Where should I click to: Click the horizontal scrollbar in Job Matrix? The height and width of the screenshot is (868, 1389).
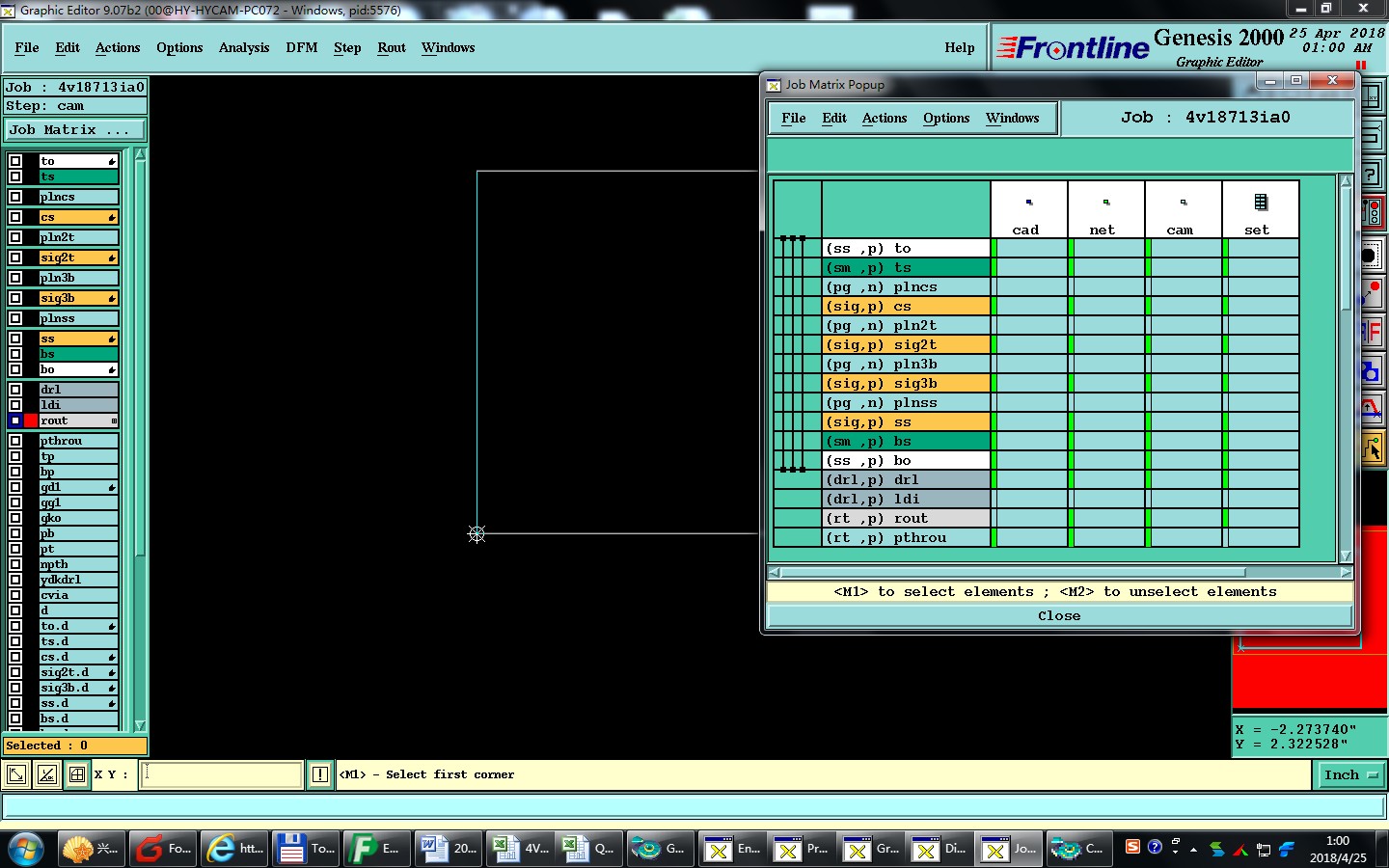pos(1013,572)
